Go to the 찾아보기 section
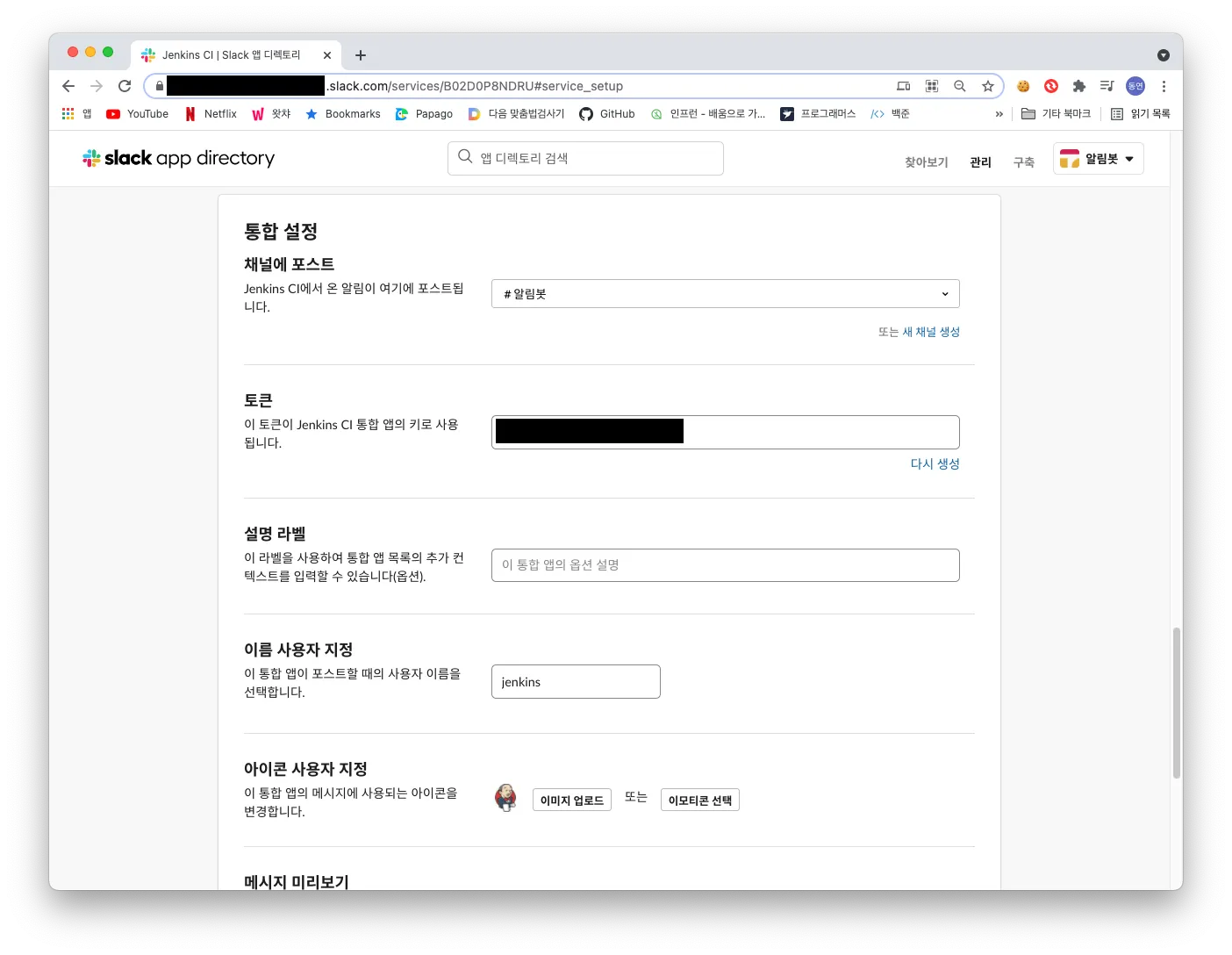The width and height of the screenshot is (1232, 955). (x=927, y=162)
